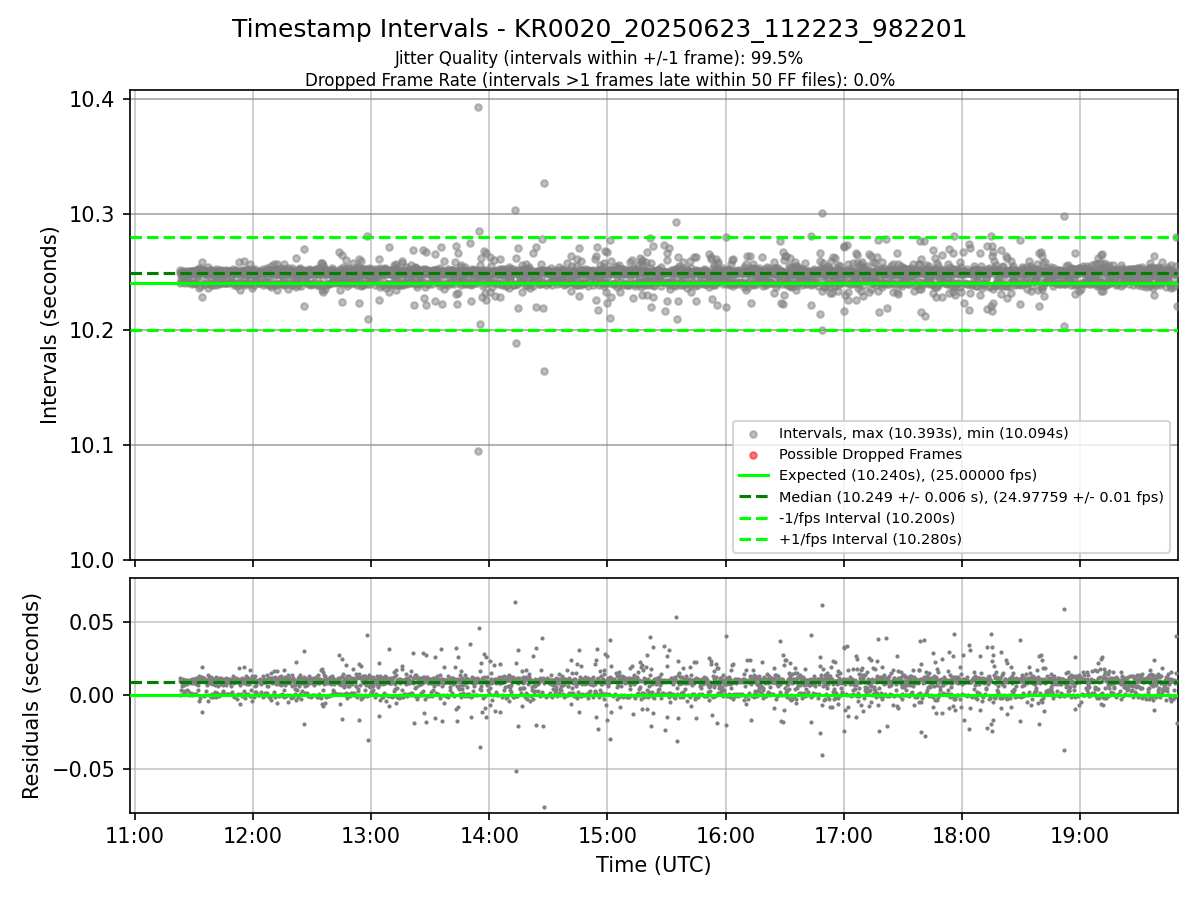
Task: Click the lowest outlier point near 10.094s
Action: point(478,451)
